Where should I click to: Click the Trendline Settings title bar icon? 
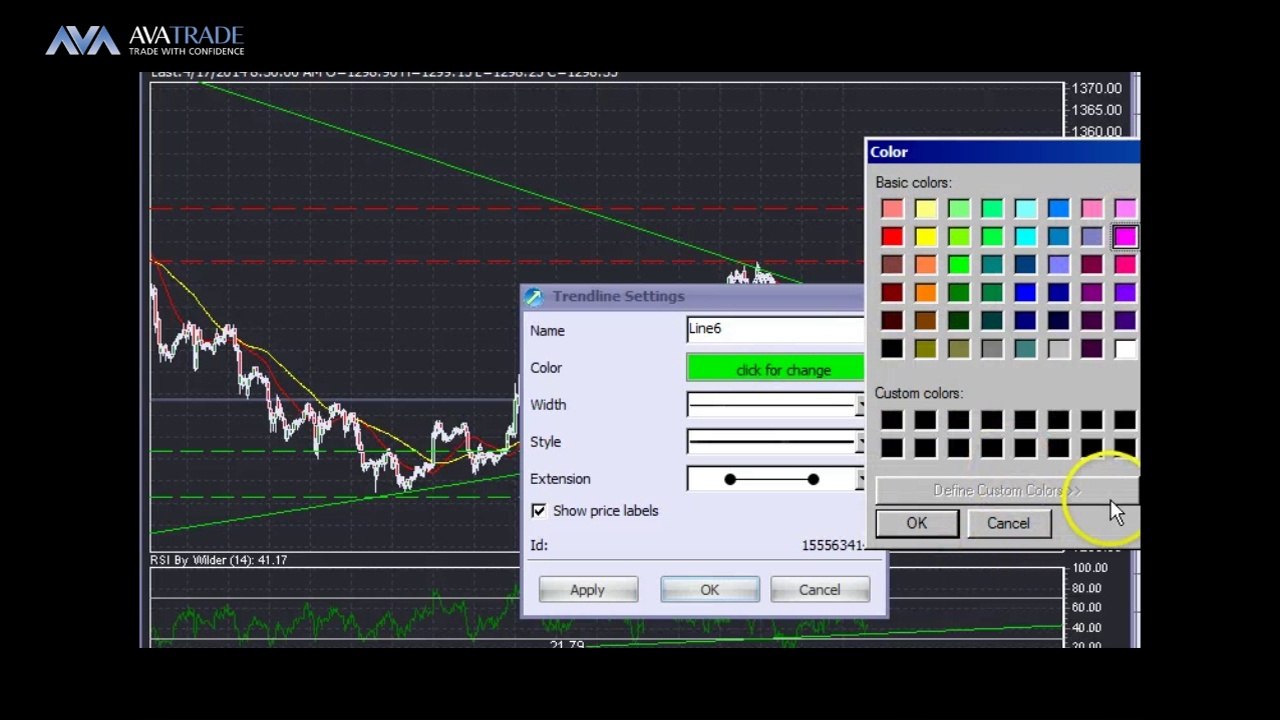tap(534, 297)
